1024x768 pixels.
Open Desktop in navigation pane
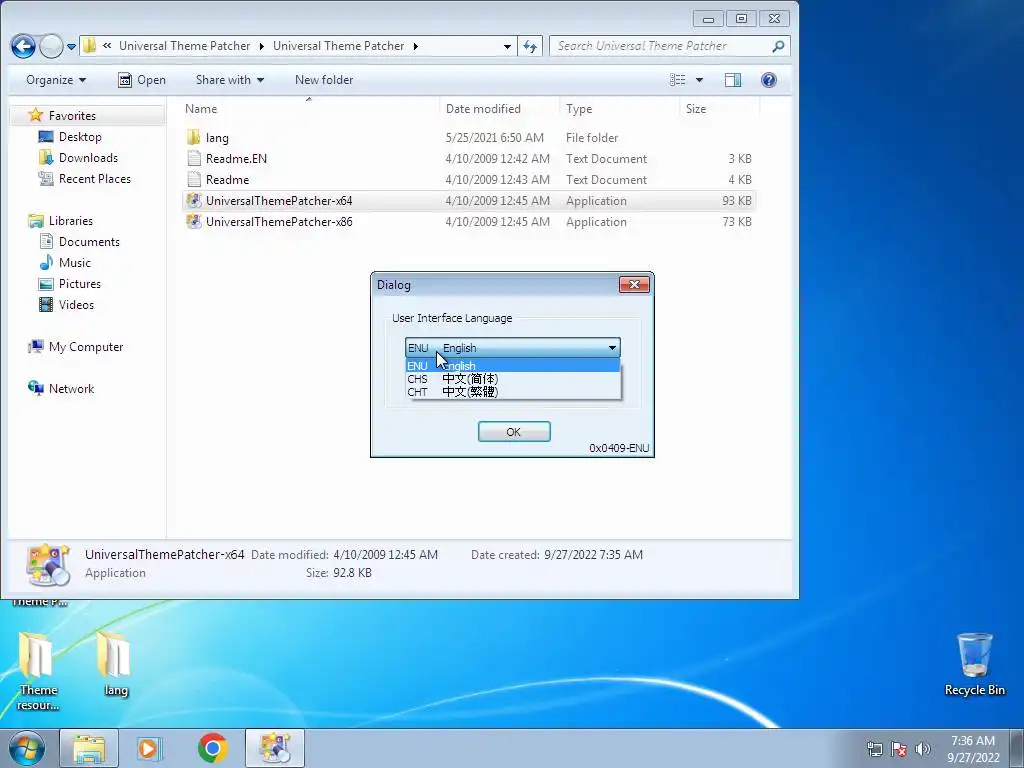click(80, 136)
